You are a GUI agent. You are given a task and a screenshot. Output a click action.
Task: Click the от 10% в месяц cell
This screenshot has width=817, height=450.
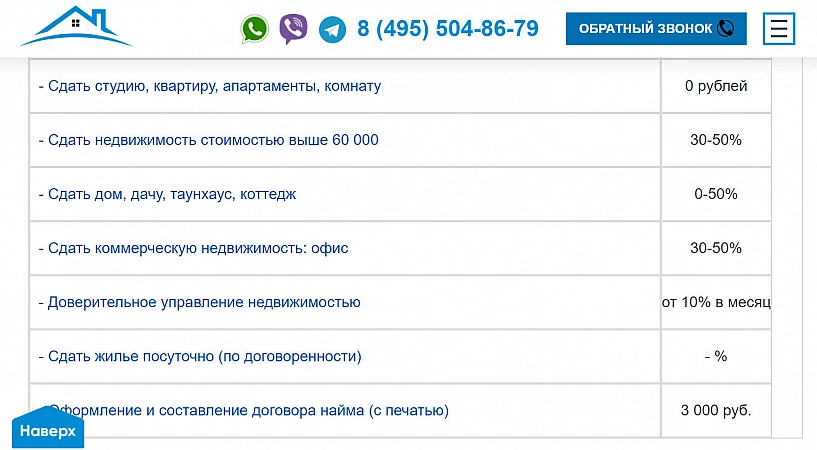pos(715,302)
